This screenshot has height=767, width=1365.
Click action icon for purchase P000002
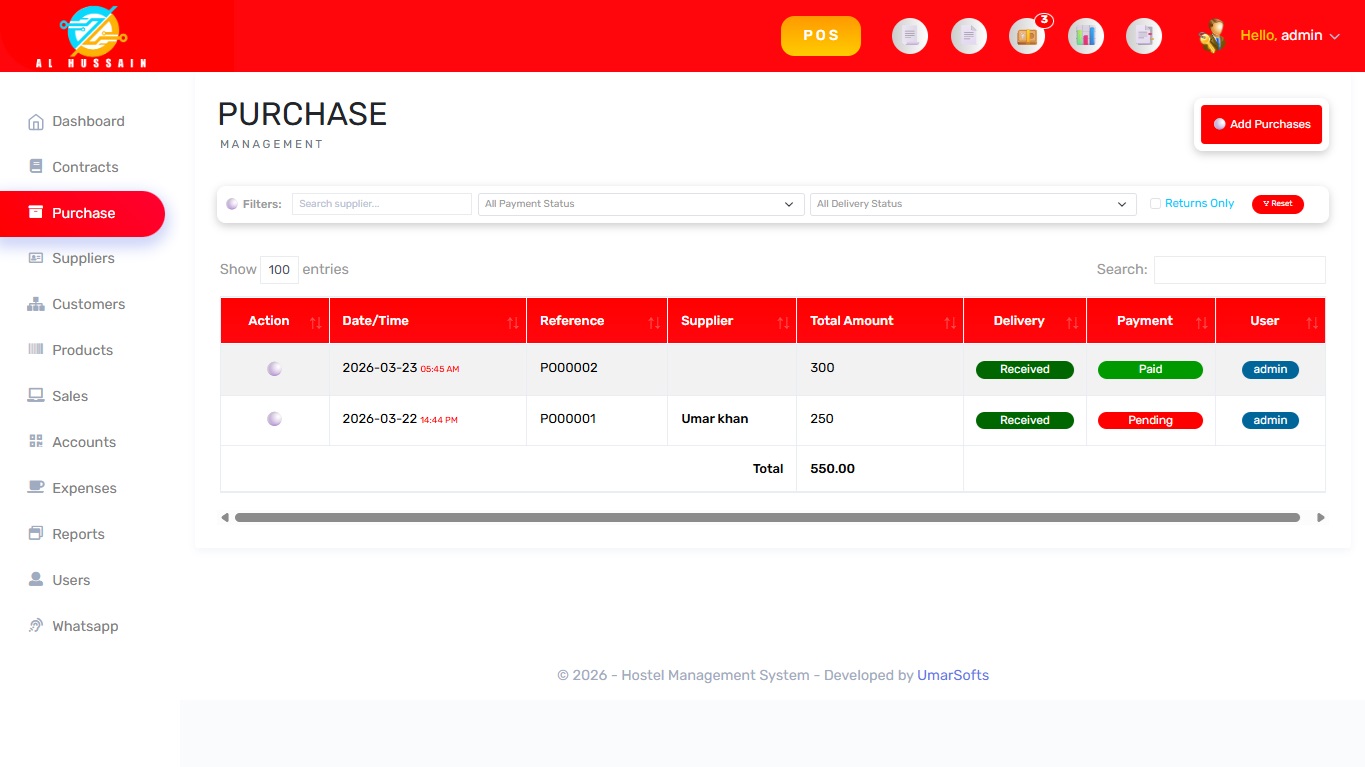pyautogui.click(x=274, y=369)
